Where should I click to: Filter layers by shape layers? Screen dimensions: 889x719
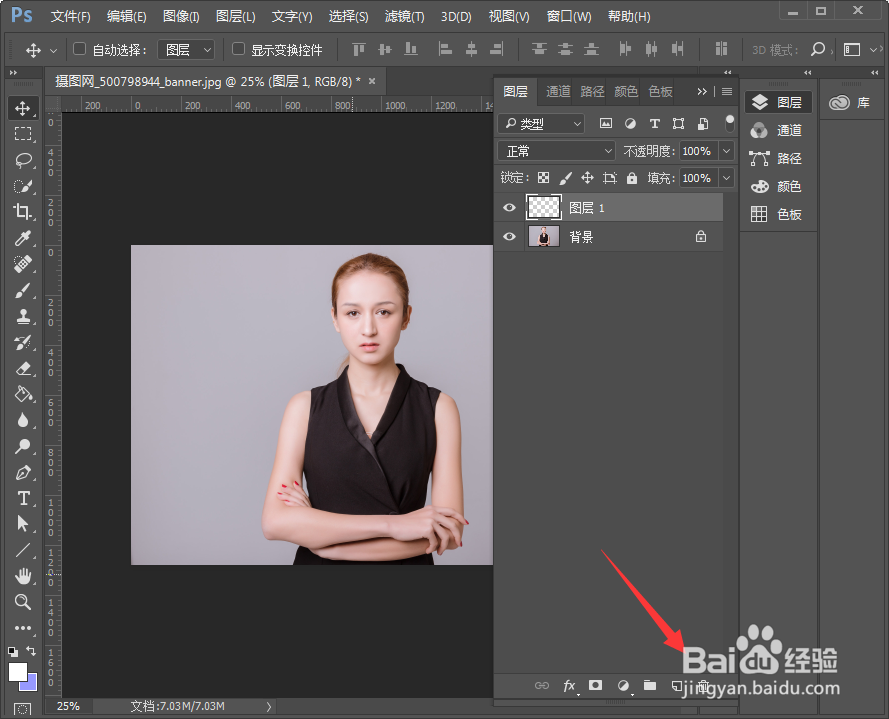click(x=678, y=123)
